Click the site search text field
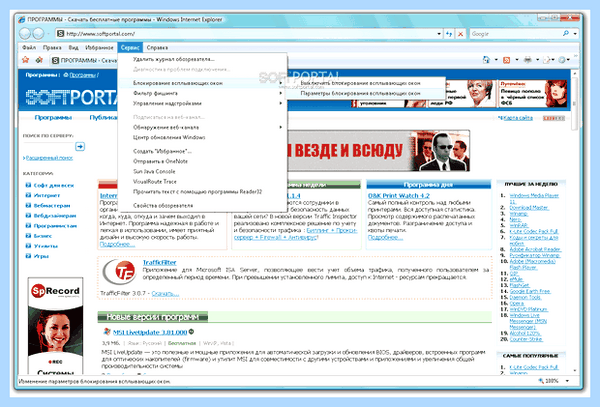600x407 pixels. pyautogui.click(x=48, y=147)
